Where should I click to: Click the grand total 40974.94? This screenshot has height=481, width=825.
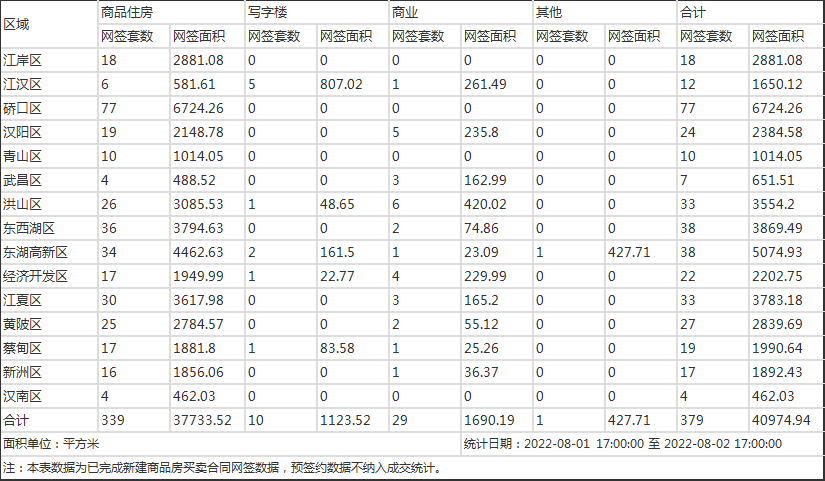coord(781,420)
